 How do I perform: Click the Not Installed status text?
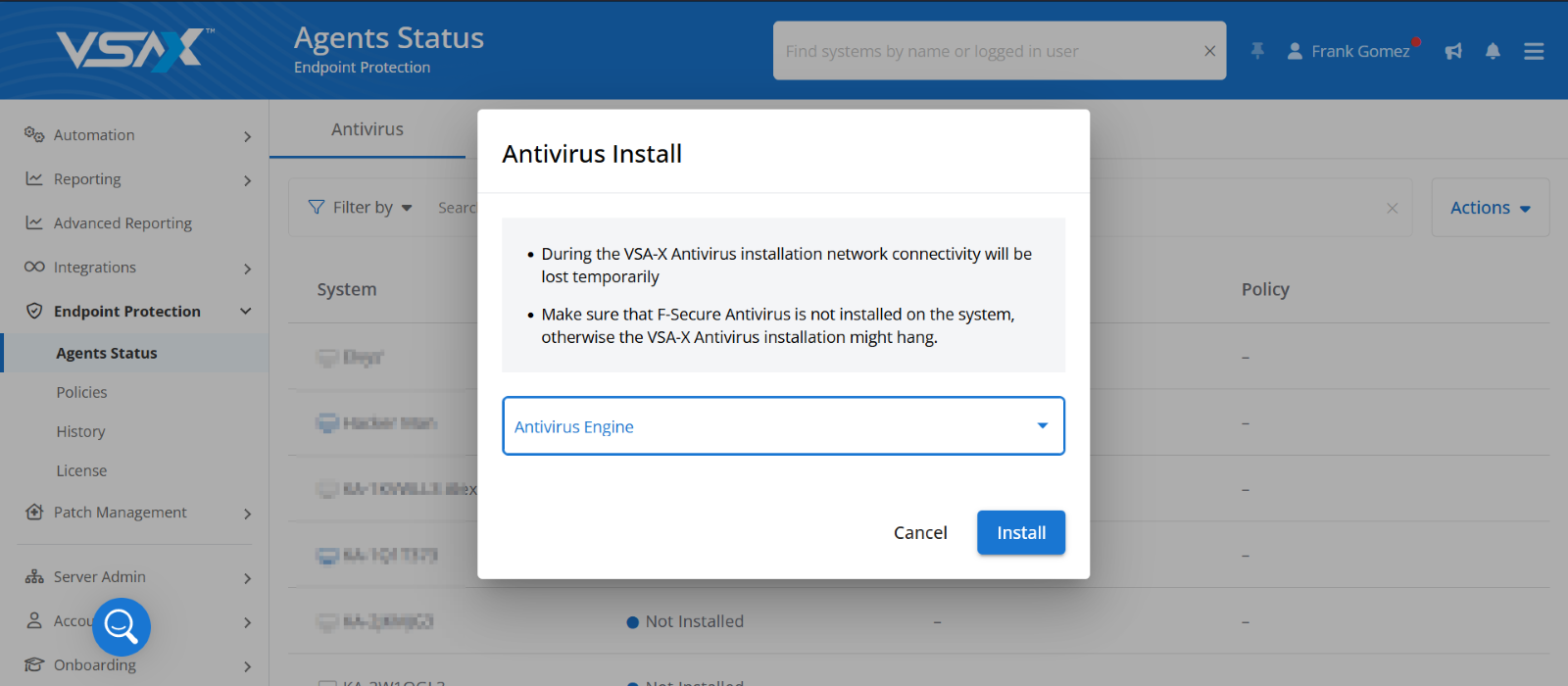[x=695, y=621]
